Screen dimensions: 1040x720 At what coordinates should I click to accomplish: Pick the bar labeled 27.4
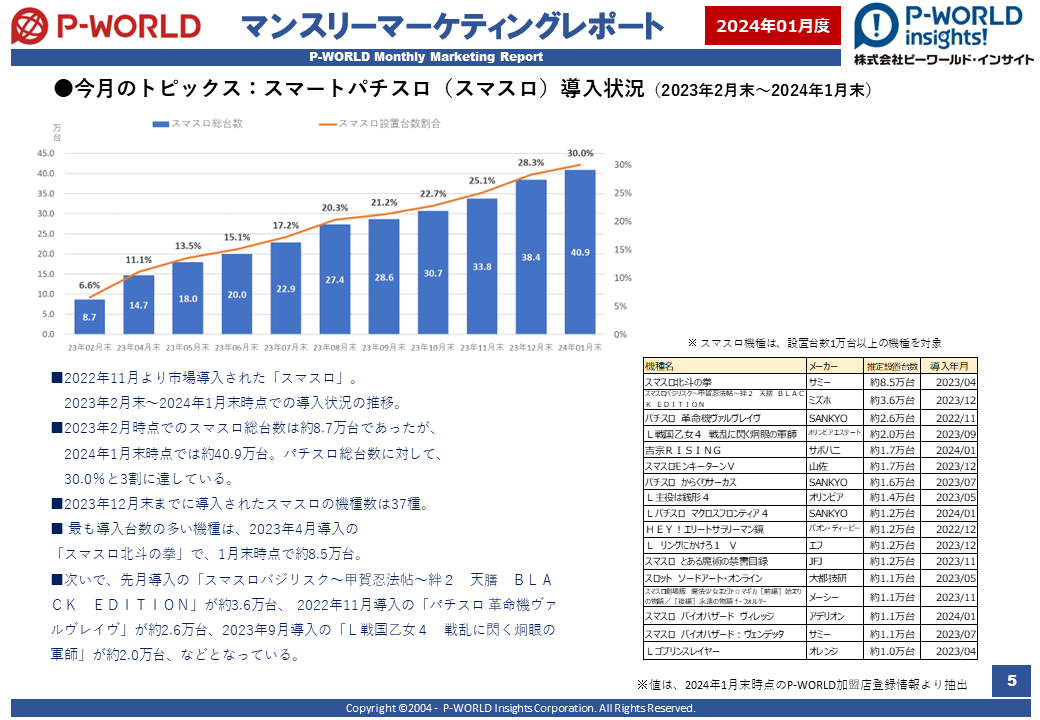click(x=335, y=279)
